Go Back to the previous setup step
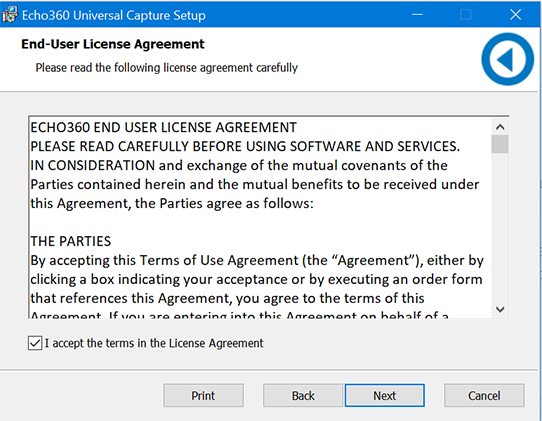The image size is (542, 421). (x=303, y=395)
